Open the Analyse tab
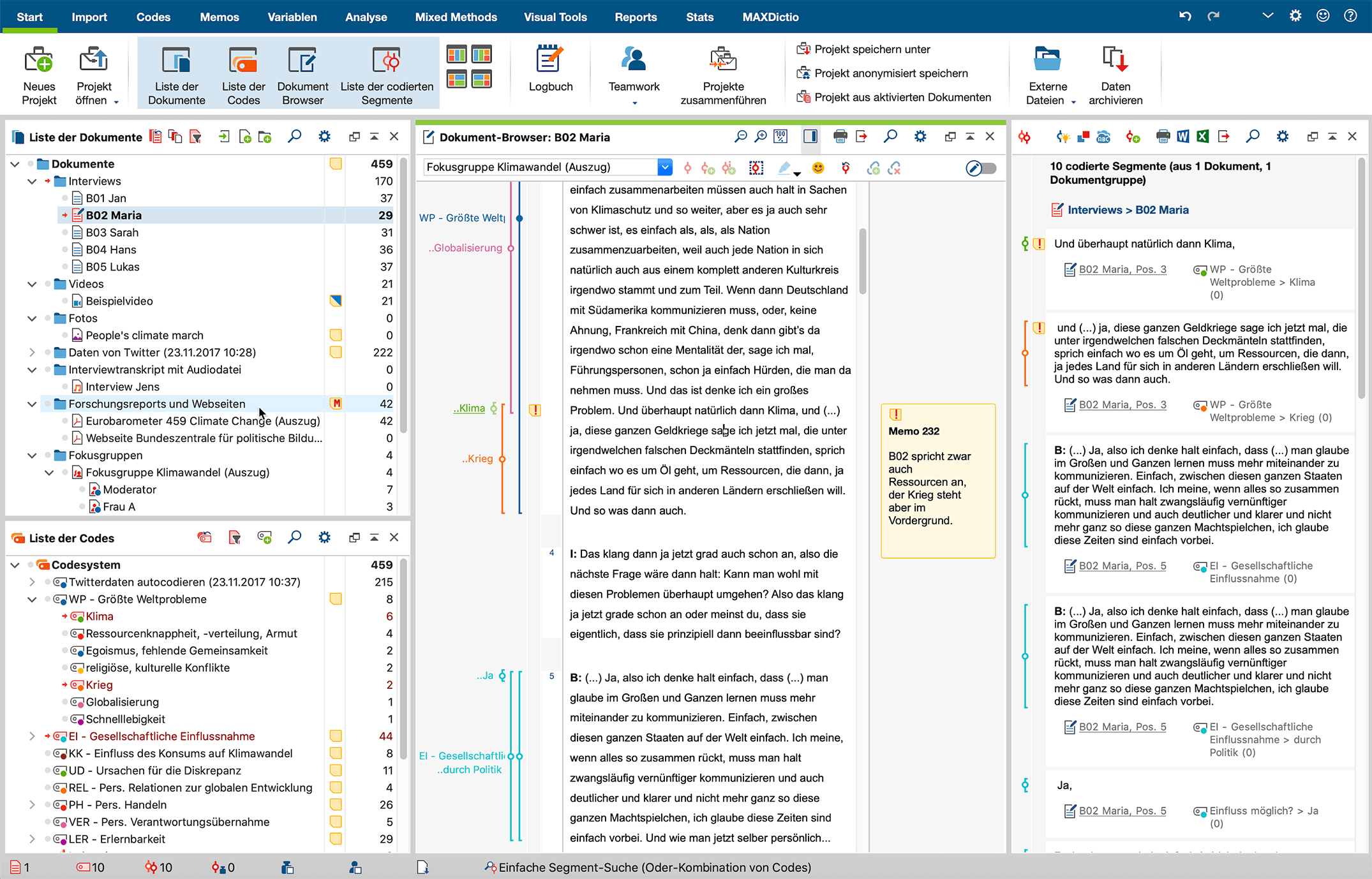The width and height of the screenshot is (1372, 879). (x=366, y=17)
